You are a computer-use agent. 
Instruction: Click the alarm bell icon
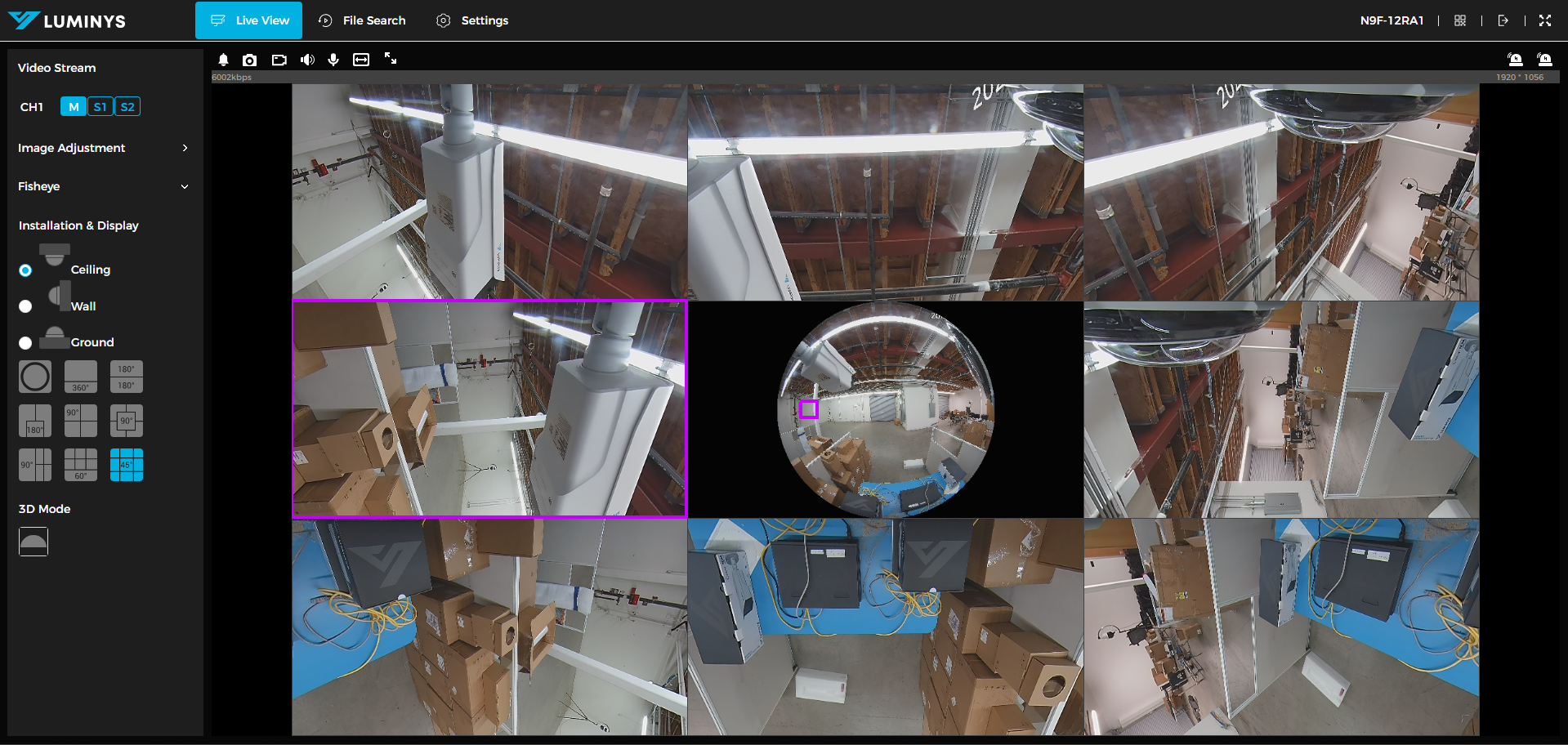pyautogui.click(x=223, y=60)
